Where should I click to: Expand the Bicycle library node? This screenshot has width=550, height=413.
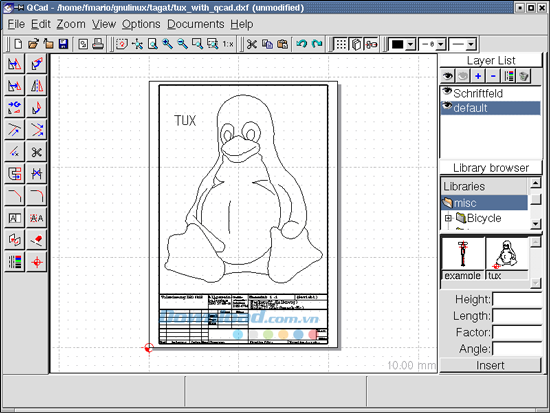448,218
